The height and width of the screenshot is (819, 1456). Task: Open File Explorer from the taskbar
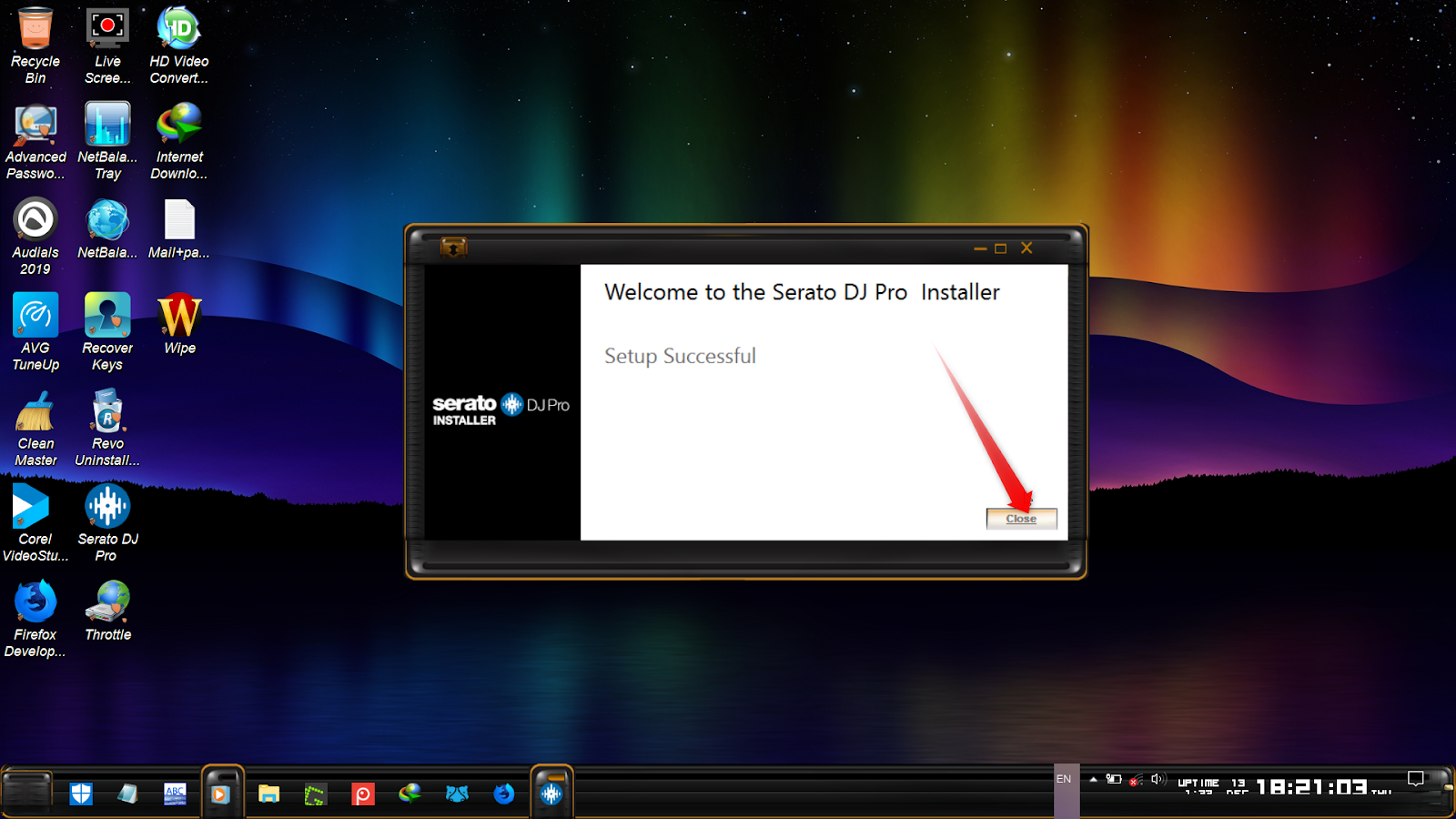[268, 794]
